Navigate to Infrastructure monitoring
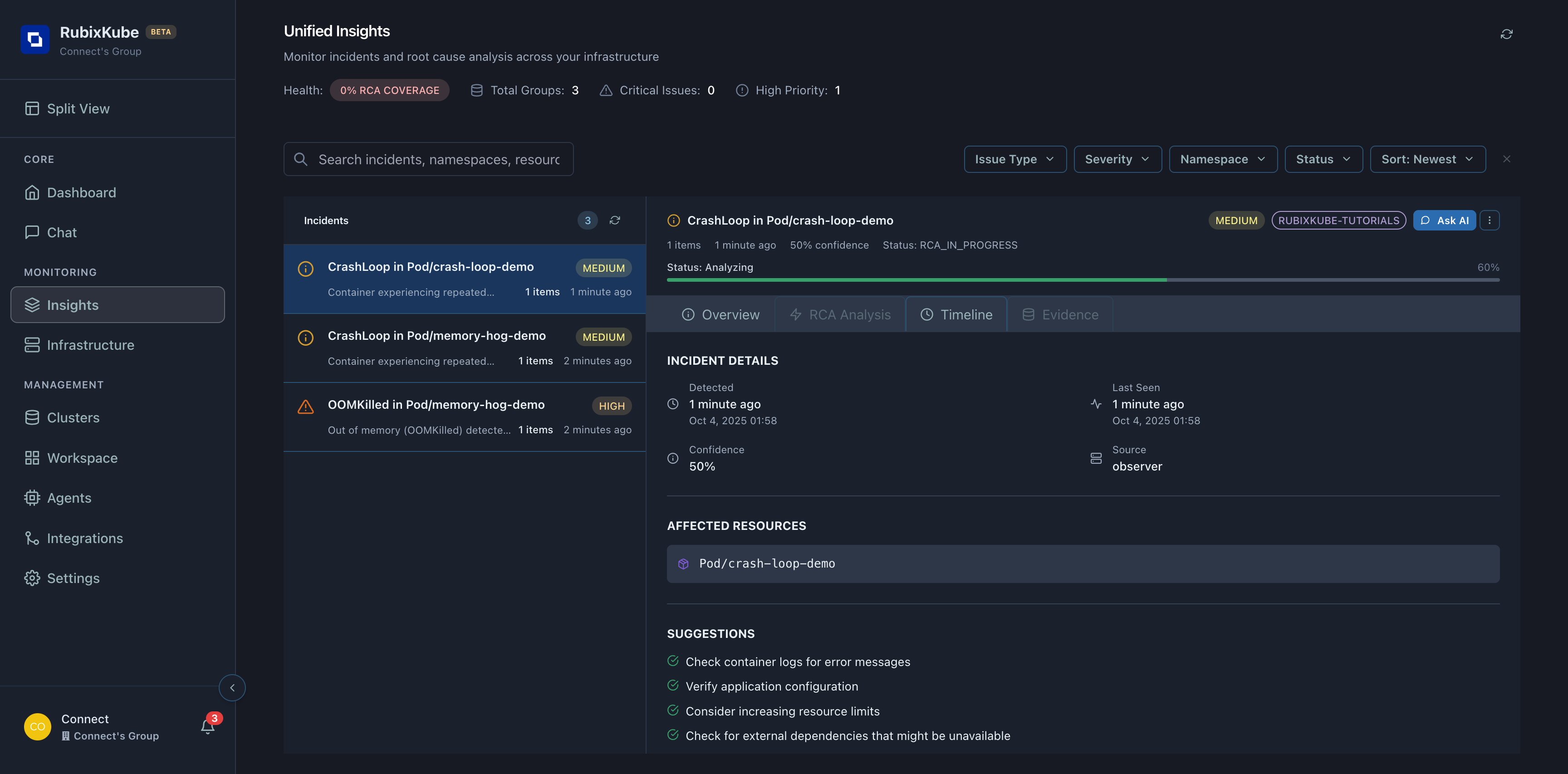 coord(91,344)
